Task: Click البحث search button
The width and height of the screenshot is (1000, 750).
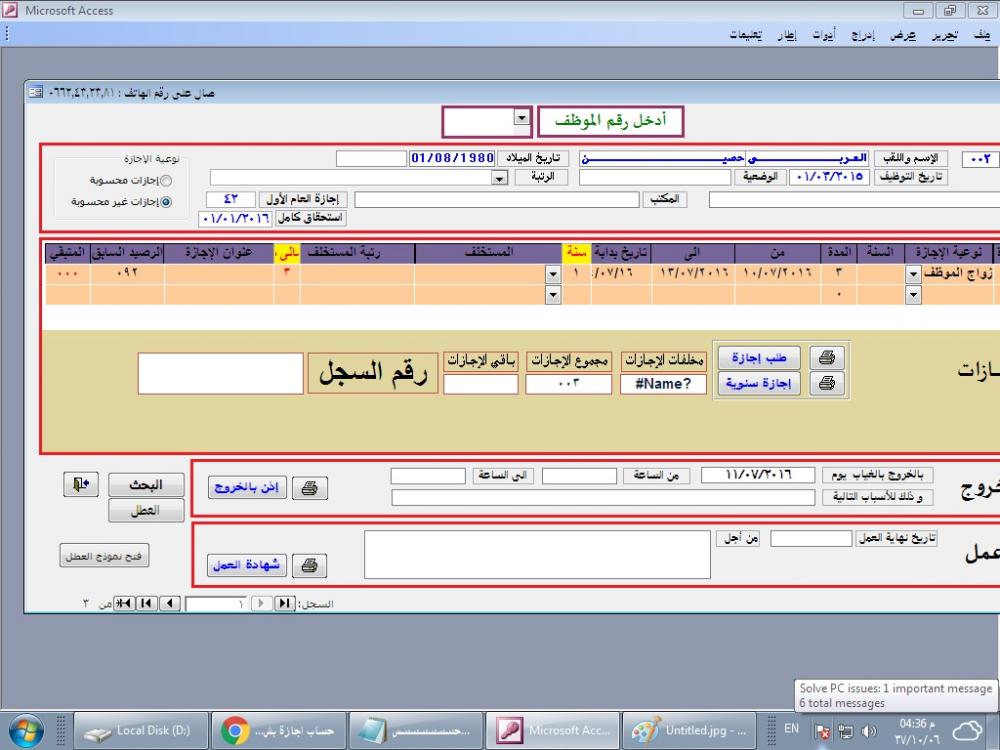Action: [x=146, y=485]
